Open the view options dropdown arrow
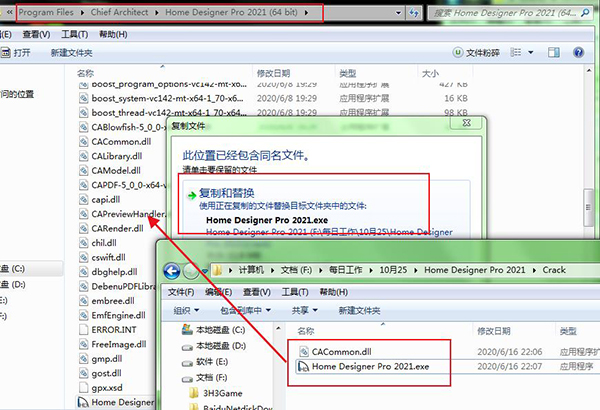 point(531,52)
